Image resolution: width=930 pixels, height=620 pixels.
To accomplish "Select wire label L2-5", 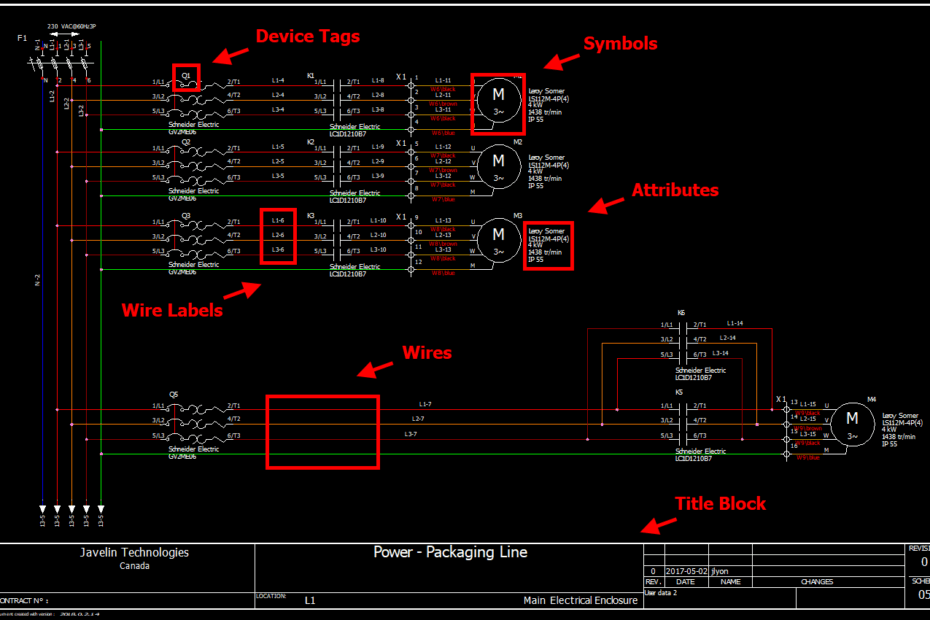I will click(x=278, y=161).
